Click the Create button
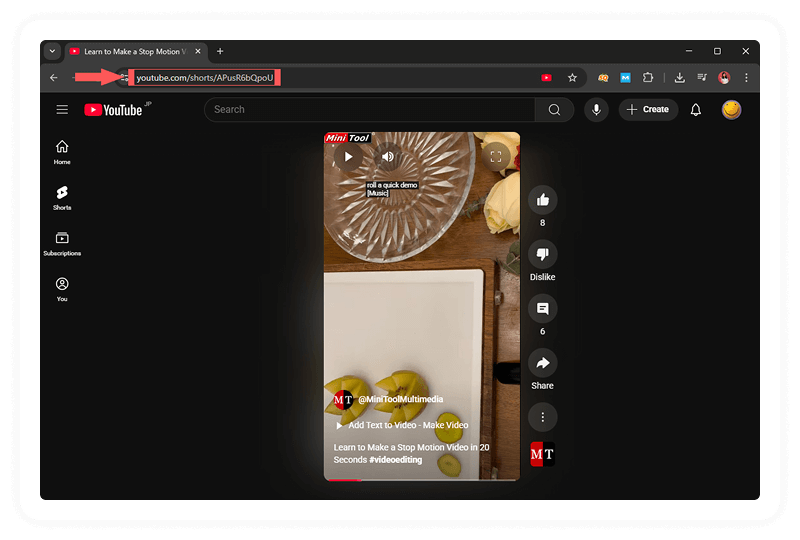This screenshot has width=800, height=540. (x=648, y=110)
